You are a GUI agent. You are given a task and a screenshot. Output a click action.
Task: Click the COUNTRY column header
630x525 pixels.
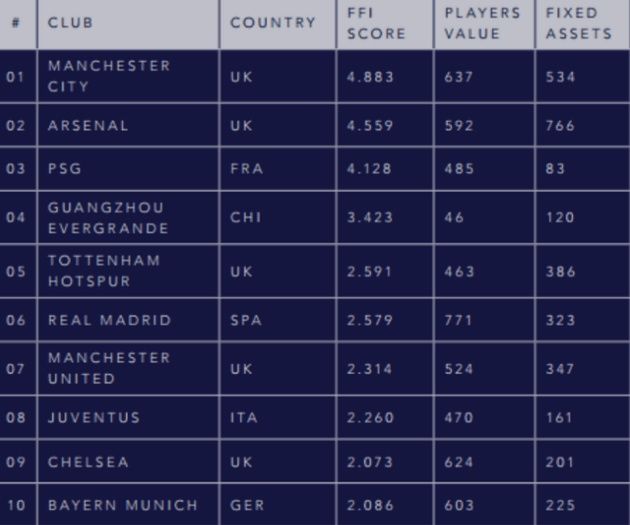coord(273,23)
